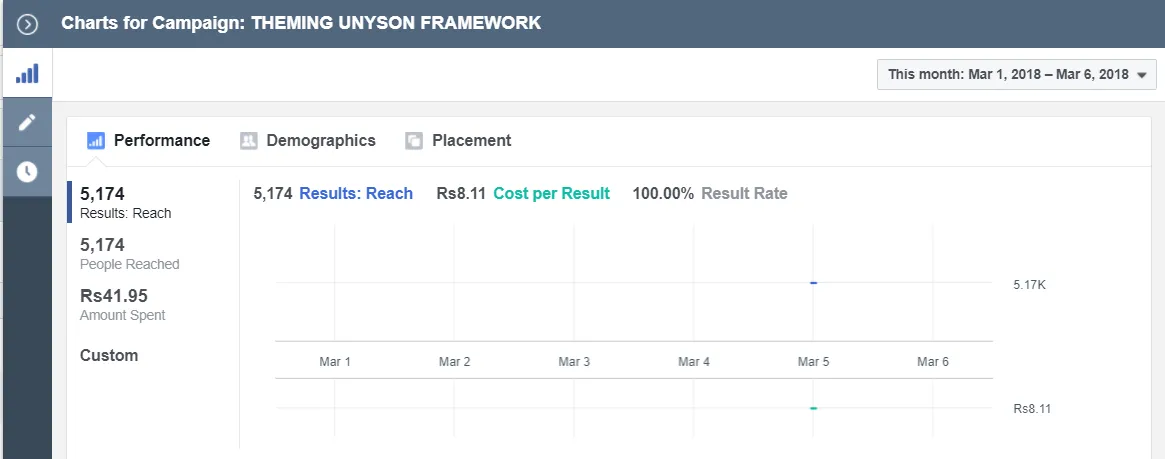
Task: Click the Rs8.11 y-axis value
Action: point(1032,408)
